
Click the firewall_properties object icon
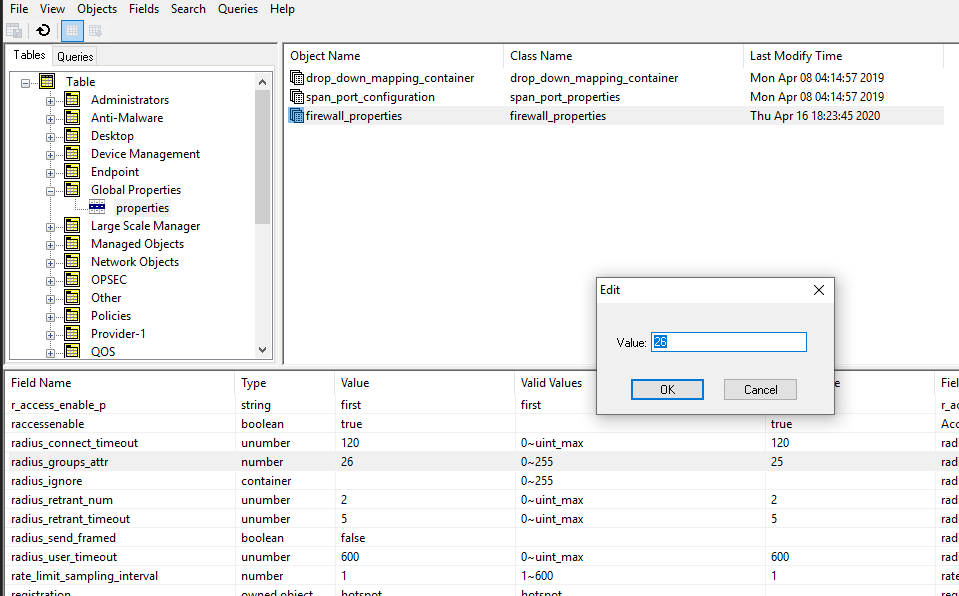(297, 116)
